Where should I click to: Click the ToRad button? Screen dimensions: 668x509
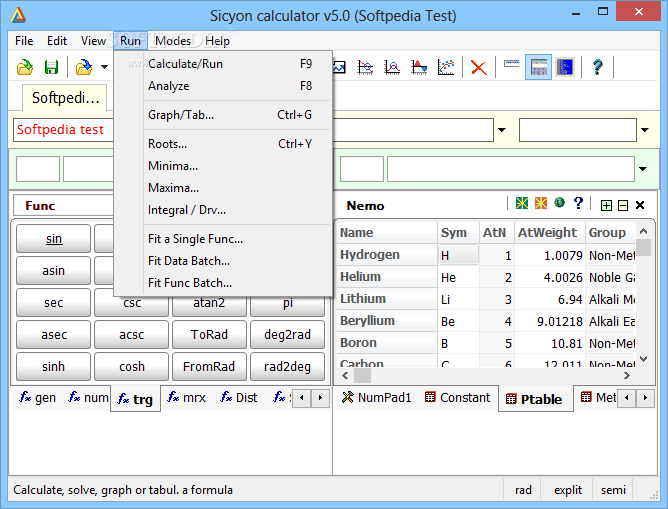(209, 335)
